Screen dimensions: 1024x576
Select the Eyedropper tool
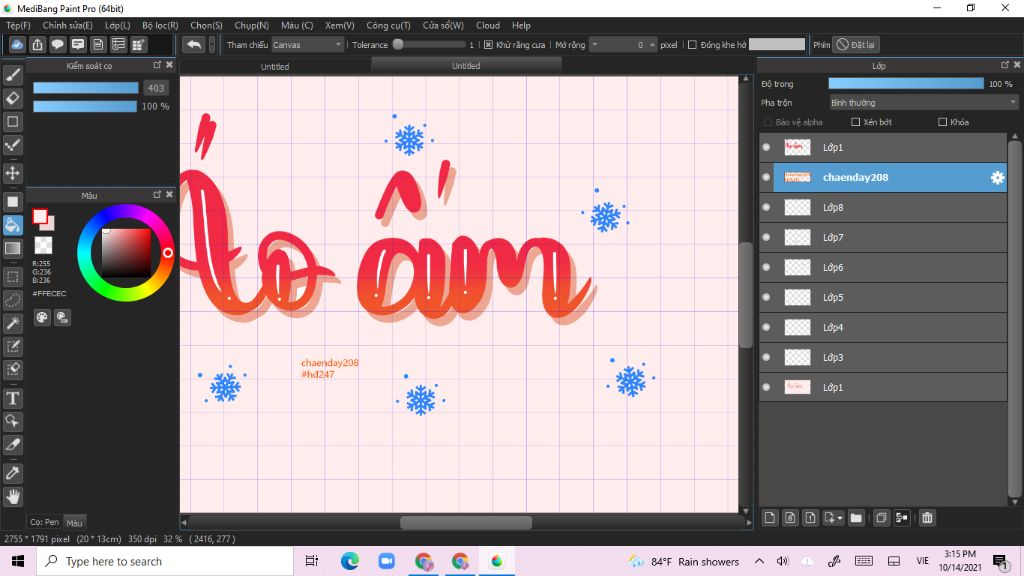coord(12,473)
